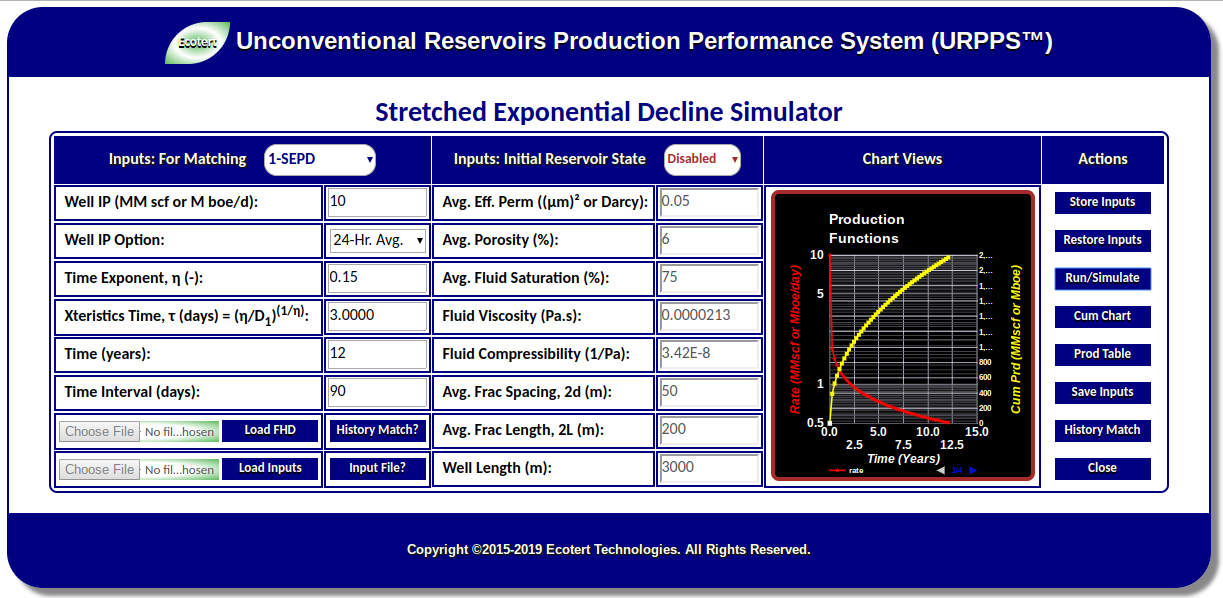Click Choose File beside Load Inputs
This screenshot has height=598, width=1223.
click(x=100, y=469)
